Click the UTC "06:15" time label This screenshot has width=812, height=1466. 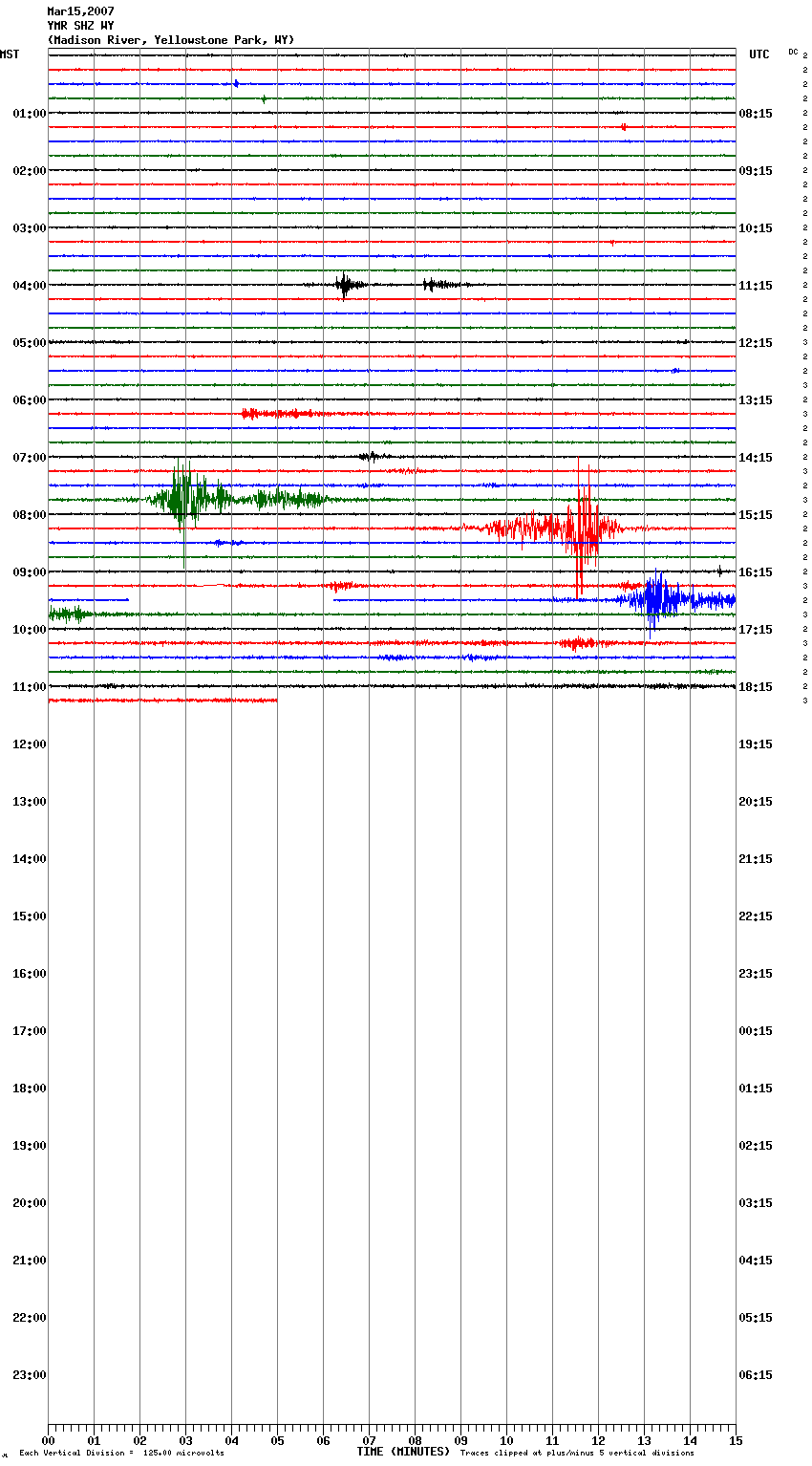click(x=756, y=1375)
